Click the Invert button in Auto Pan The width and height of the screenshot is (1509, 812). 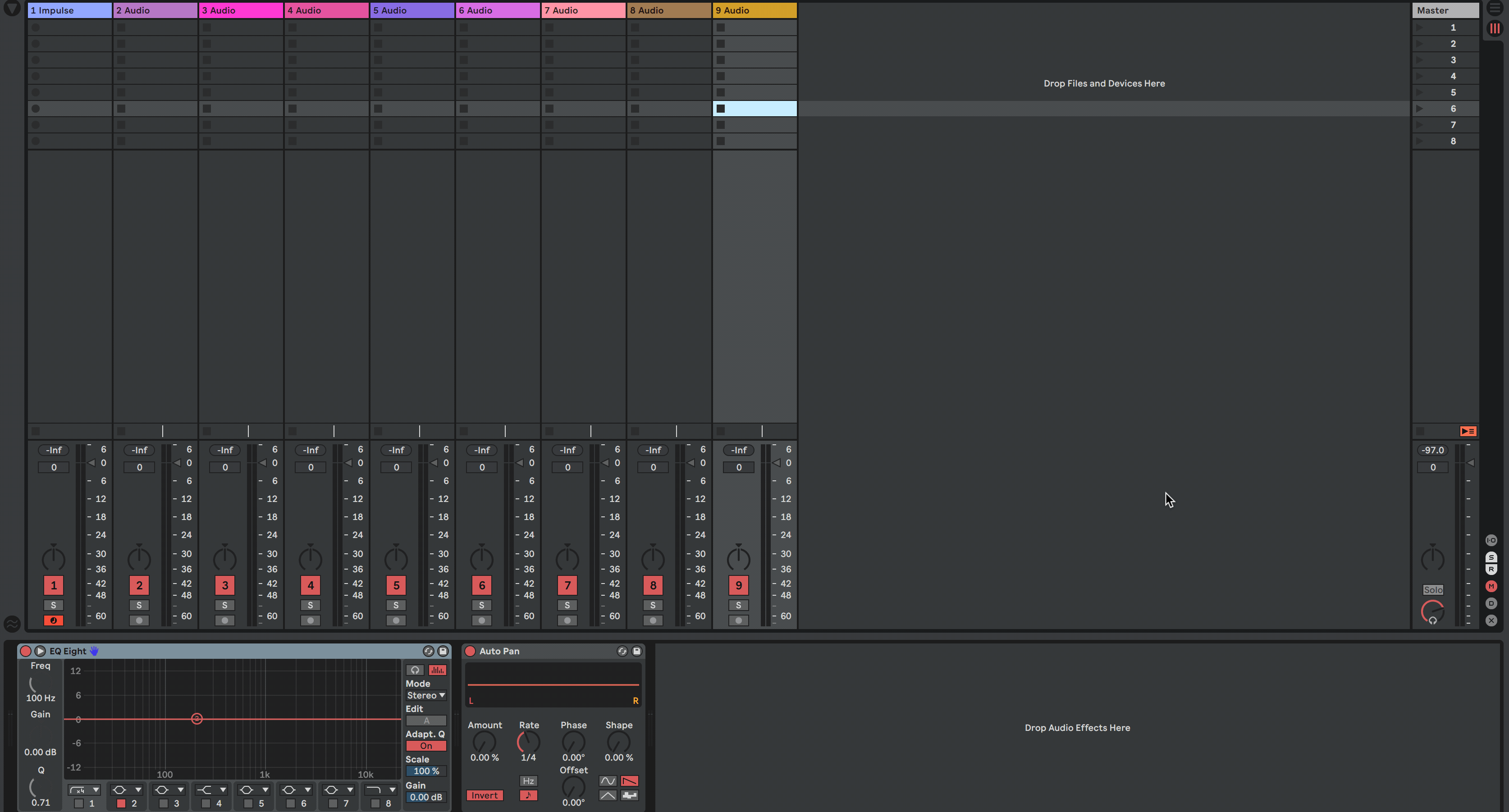point(485,795)
